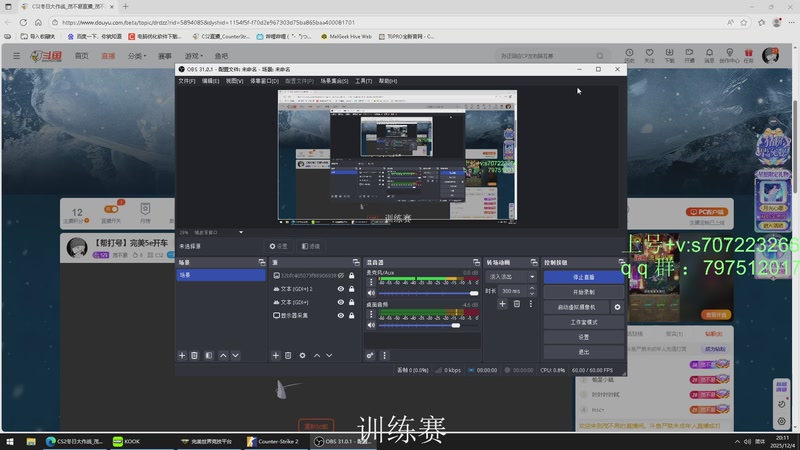800x450 pixels.
Task: Undock the scenes panel
Action: (262, 262)
